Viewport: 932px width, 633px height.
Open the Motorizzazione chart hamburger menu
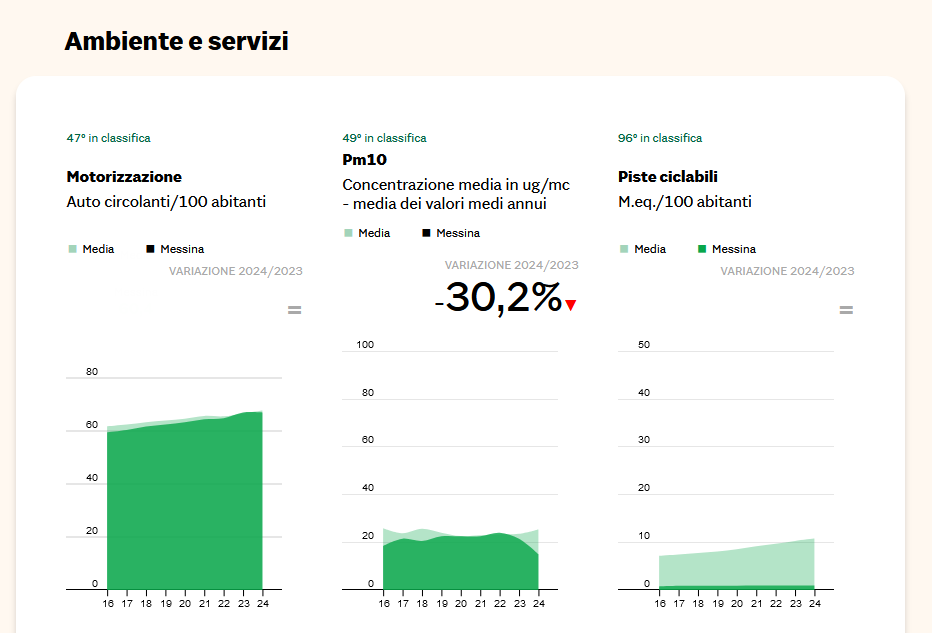point(294,310)
